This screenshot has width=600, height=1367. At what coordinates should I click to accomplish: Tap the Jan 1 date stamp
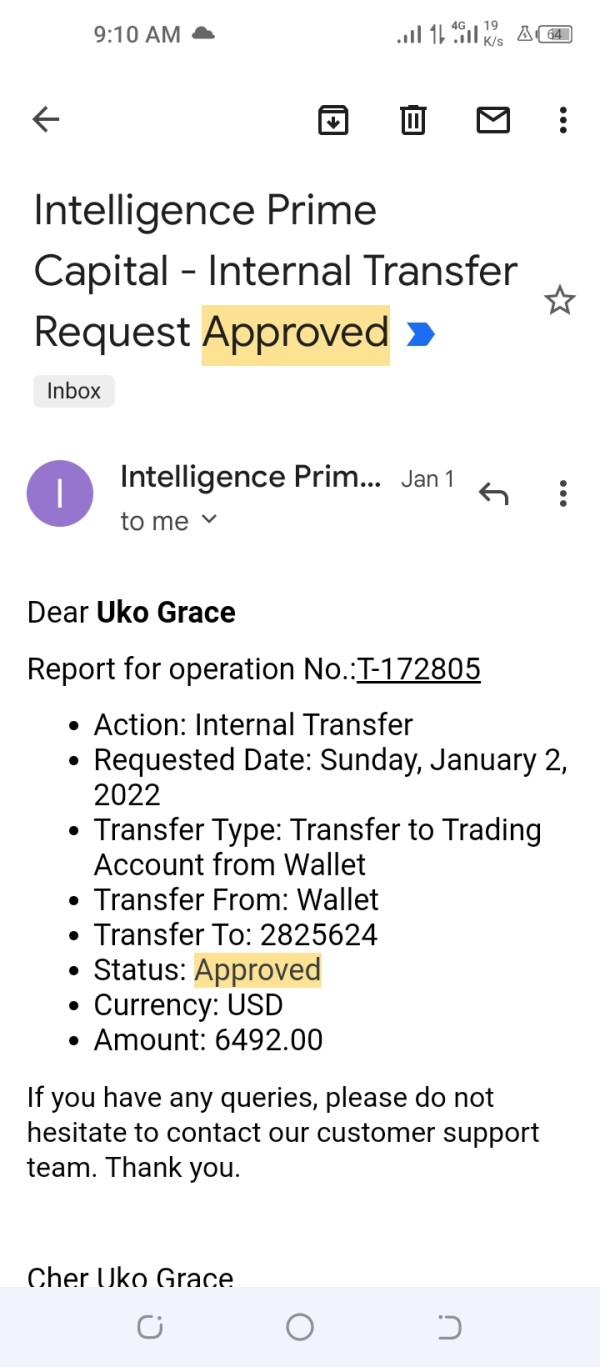(427, 479)
